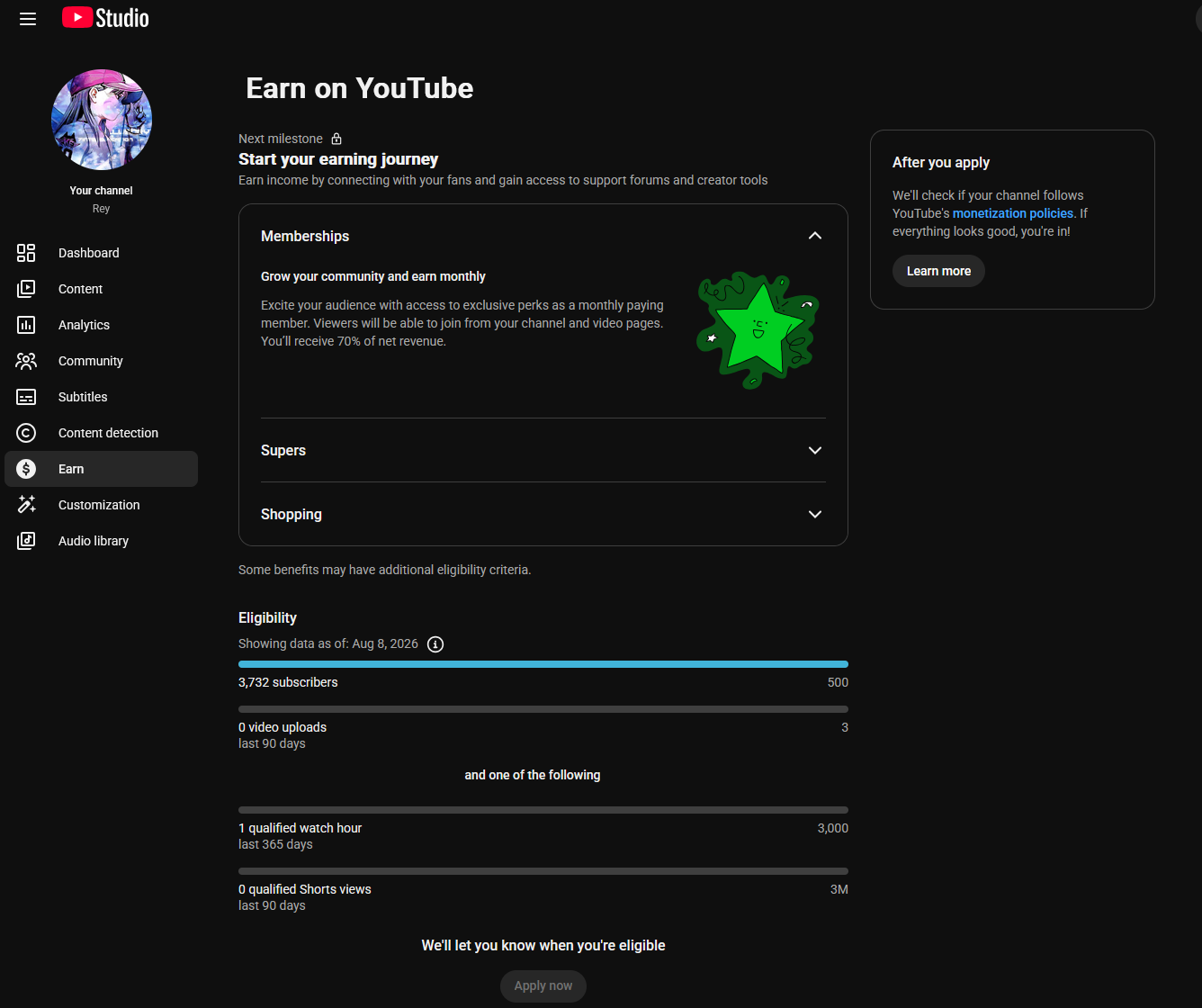Image resolution: width=1202 pixels, height=1008 pixels.
Task: Click 'Start your earning journey' heading
Action: pos(338,159)
